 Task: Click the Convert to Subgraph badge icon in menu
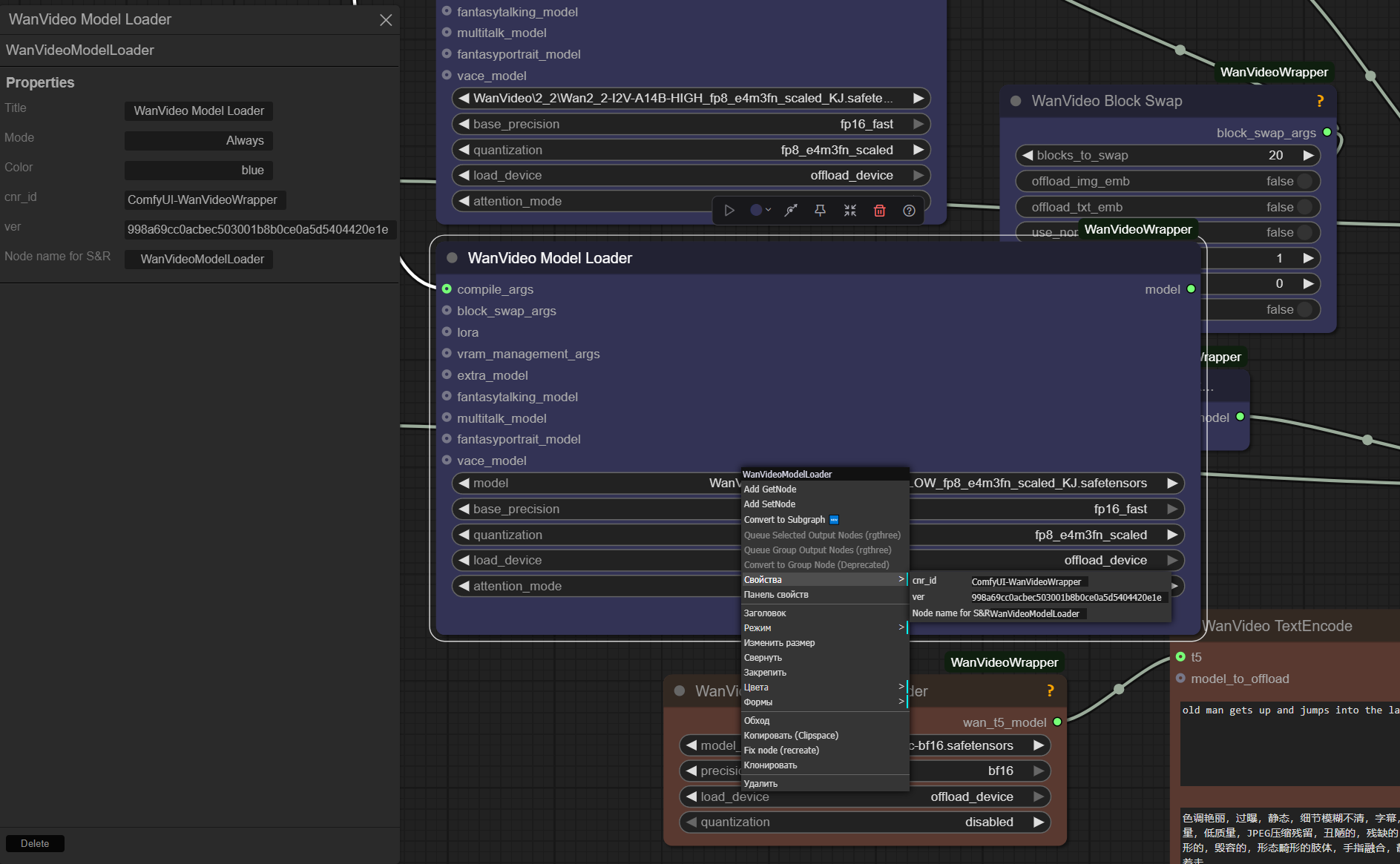pos(834,520)
